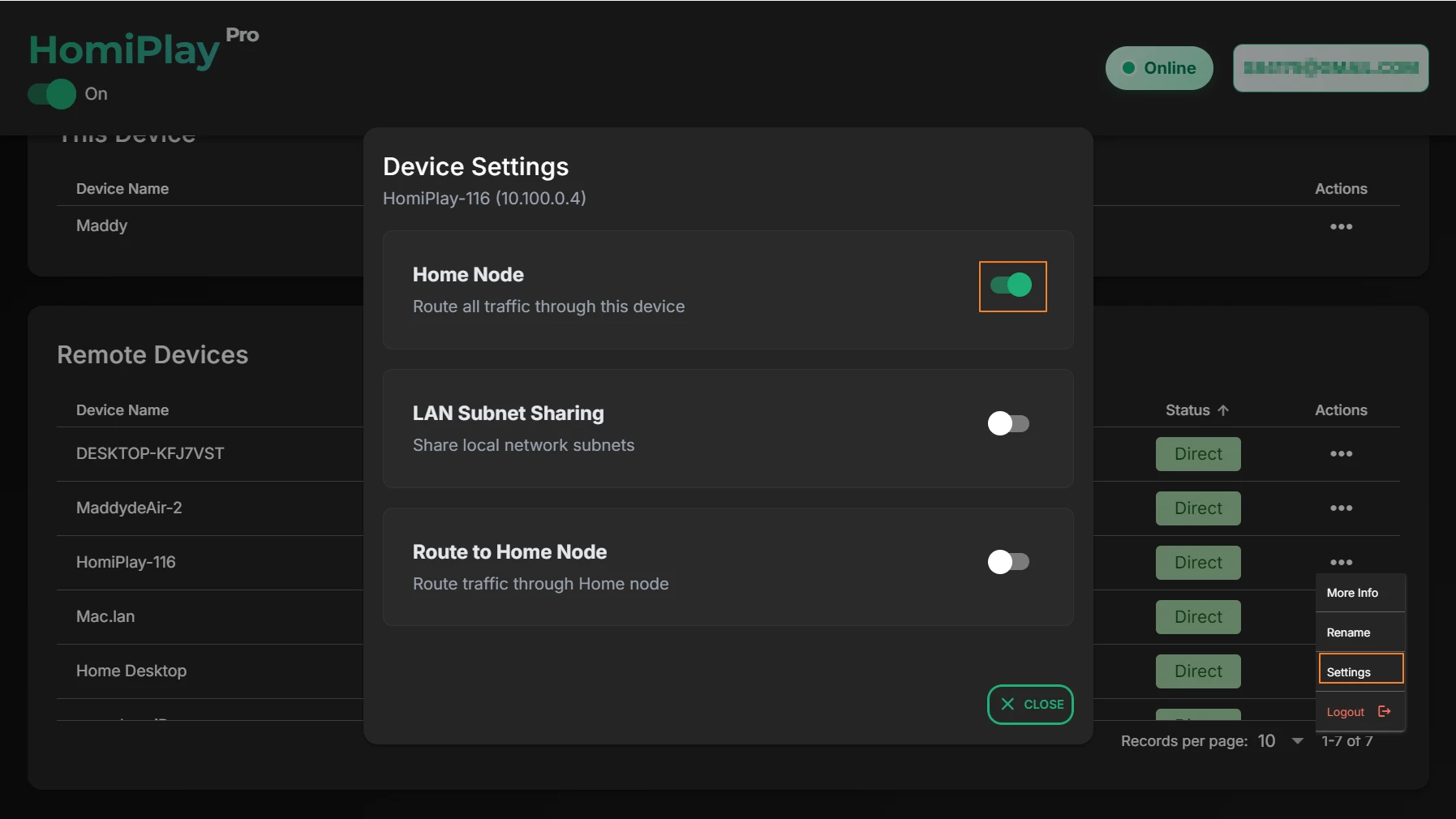Click the Direct status for DESKTOP-KFJ7VST

click(1198, 454)
